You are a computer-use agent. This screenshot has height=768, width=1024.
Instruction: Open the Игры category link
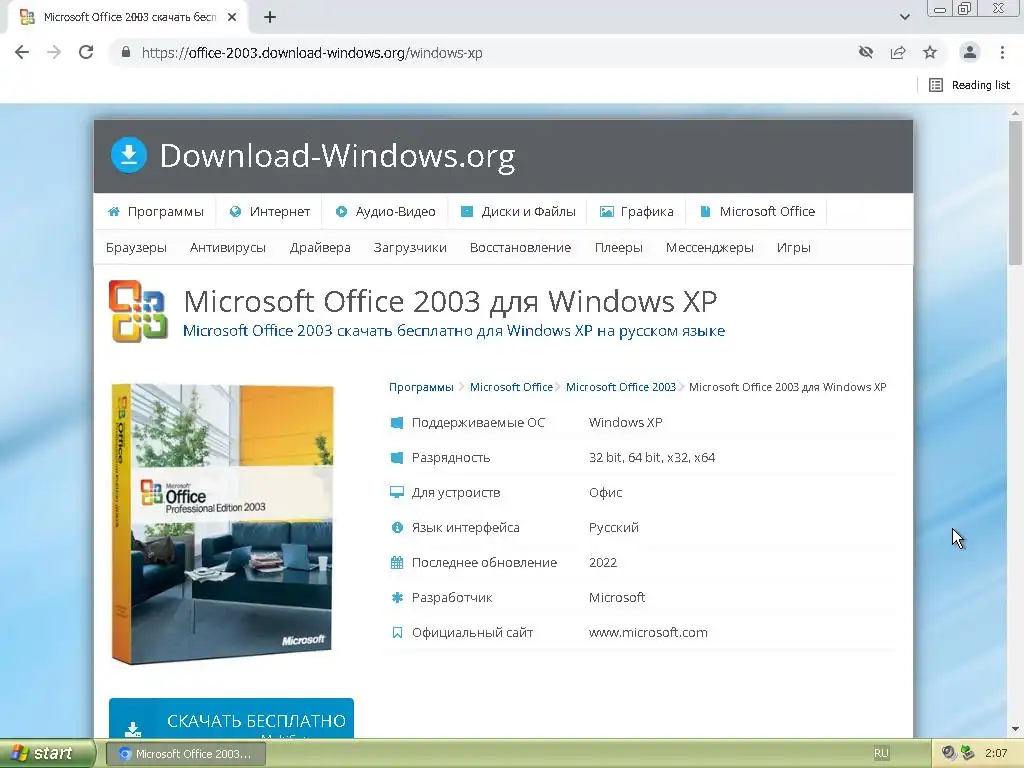point(793,248)
